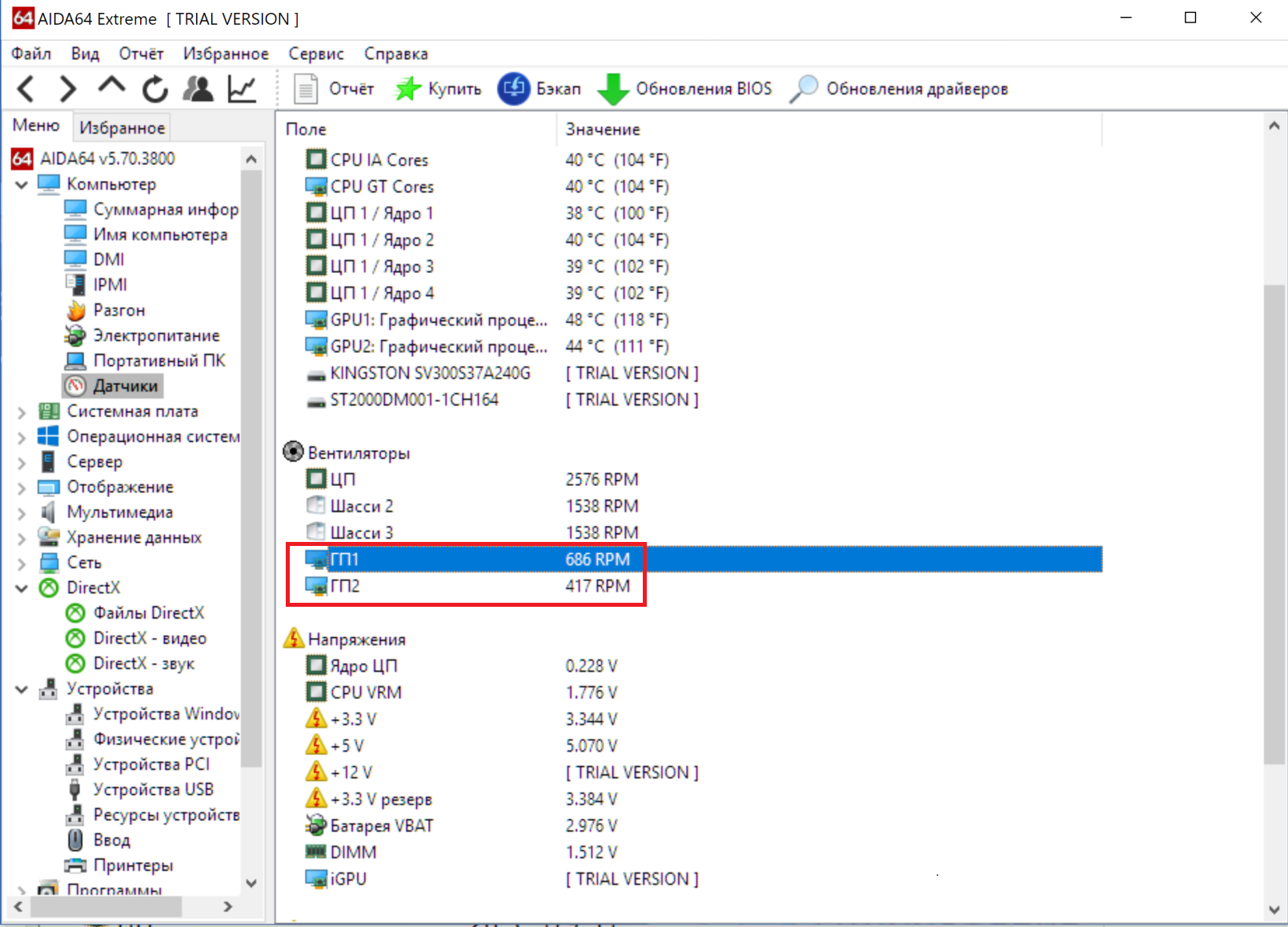Open the DMI tree item

pyautogui.click(x=94, y=259)
